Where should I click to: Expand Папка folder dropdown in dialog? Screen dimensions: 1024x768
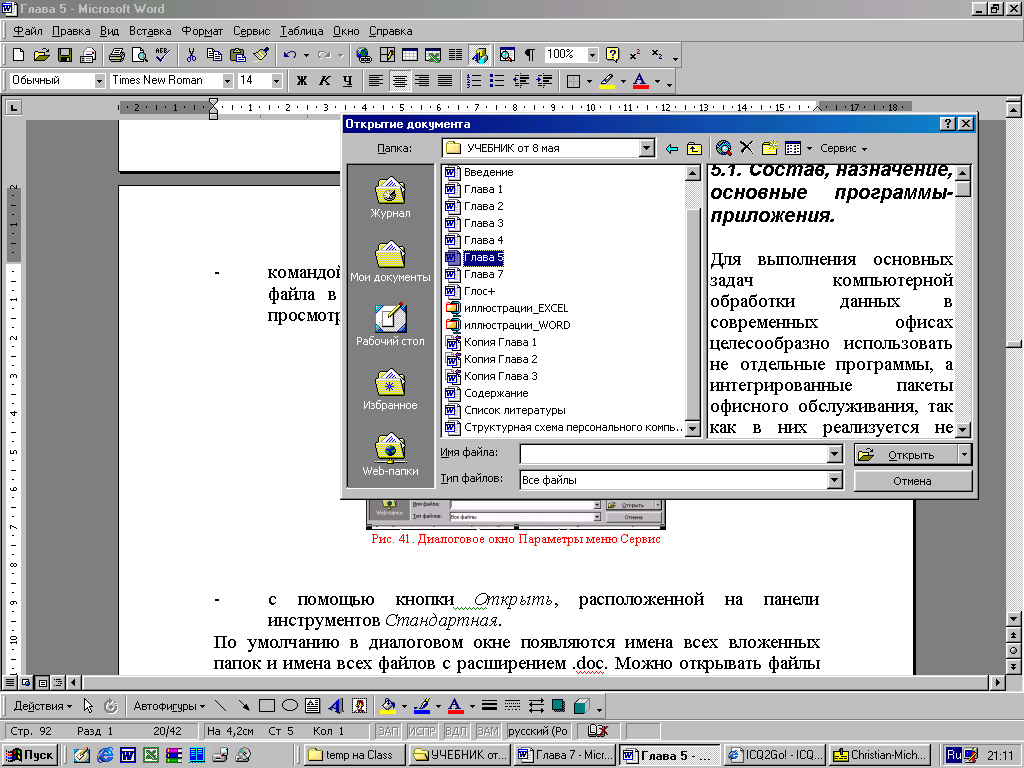tap(647, 148)
